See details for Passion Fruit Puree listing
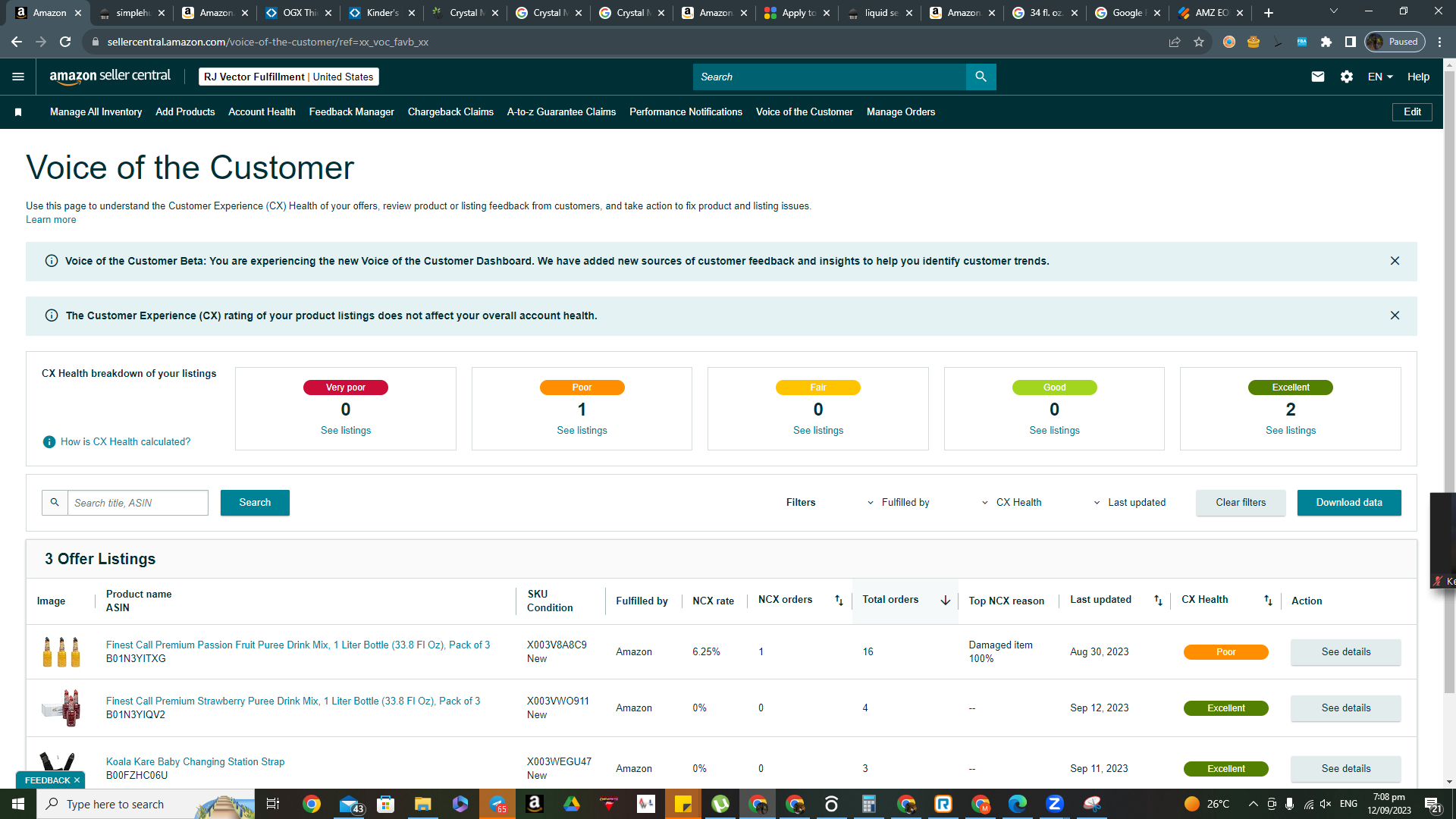The image size is (1456, 819). click(1346, 652)
